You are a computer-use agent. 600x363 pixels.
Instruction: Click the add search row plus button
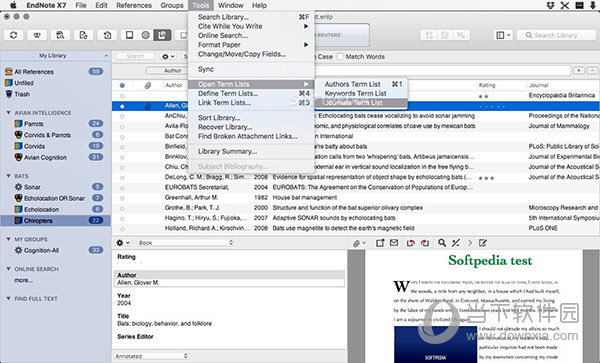579,70
